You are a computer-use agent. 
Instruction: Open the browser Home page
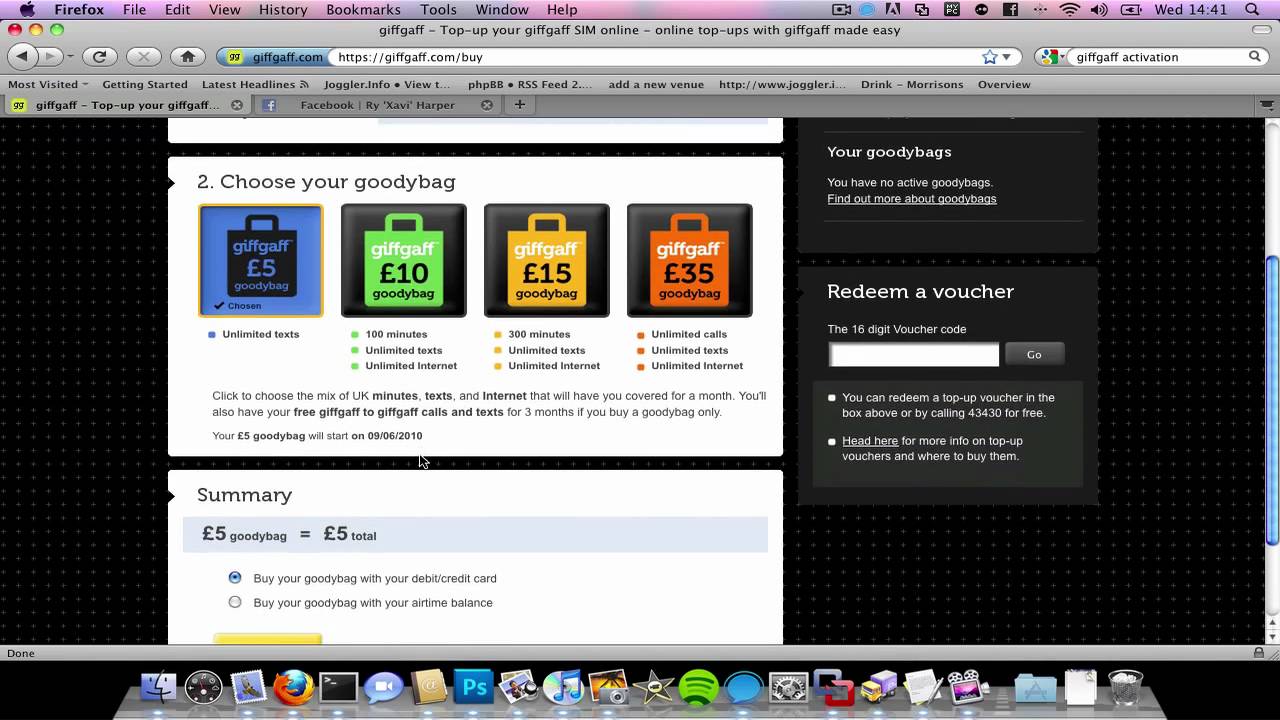[187, 56]
